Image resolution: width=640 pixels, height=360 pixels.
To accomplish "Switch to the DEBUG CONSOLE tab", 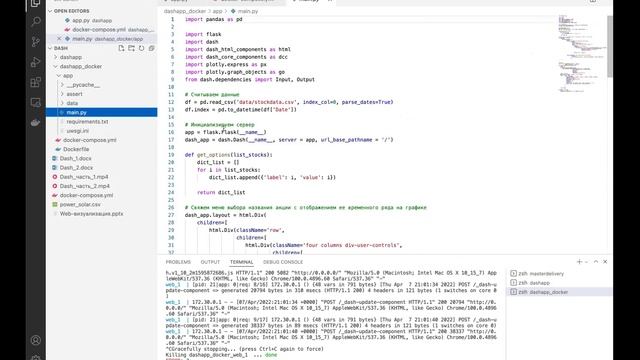I will (283, 262).
